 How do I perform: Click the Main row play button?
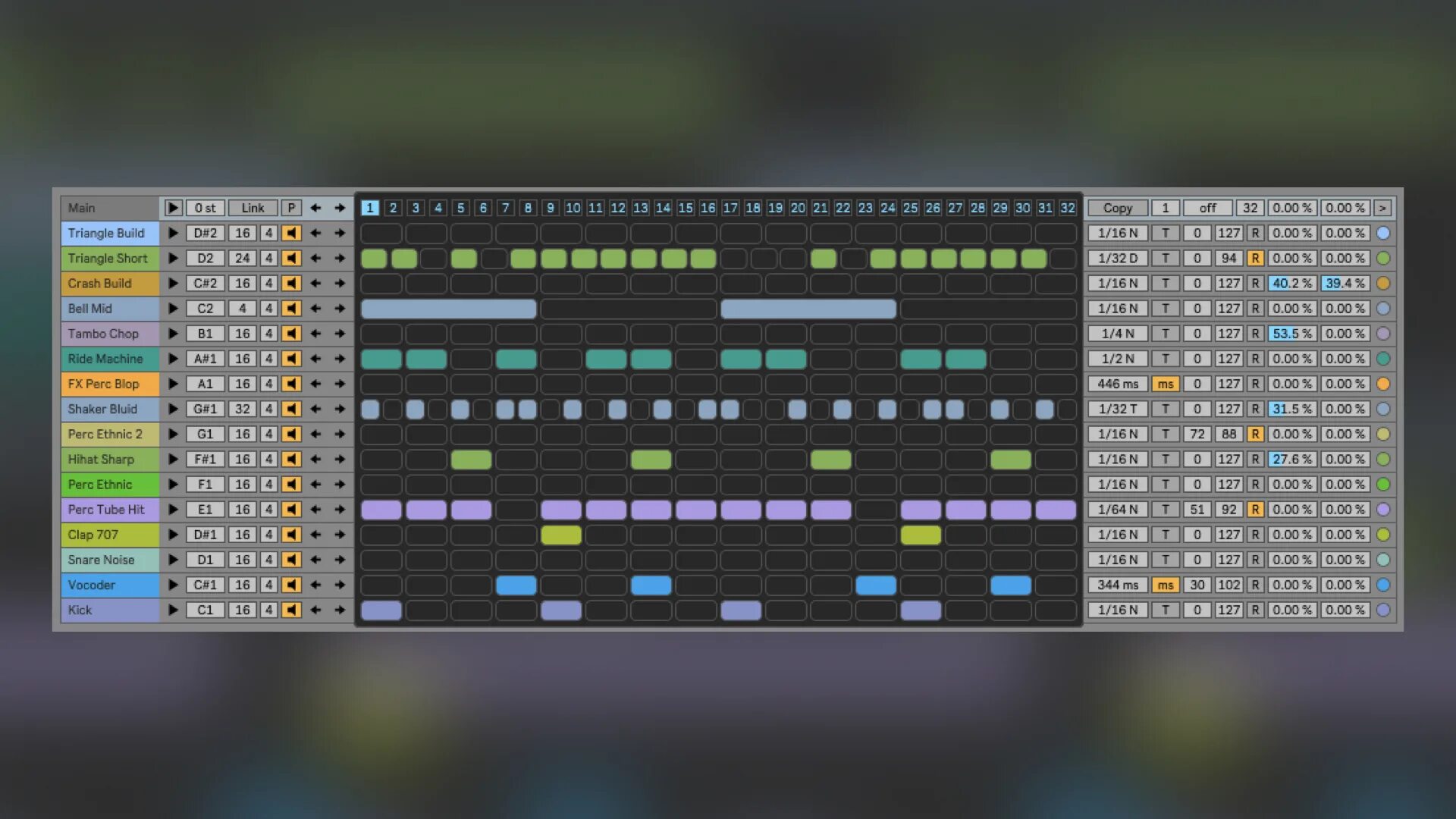tap(173, 208)
